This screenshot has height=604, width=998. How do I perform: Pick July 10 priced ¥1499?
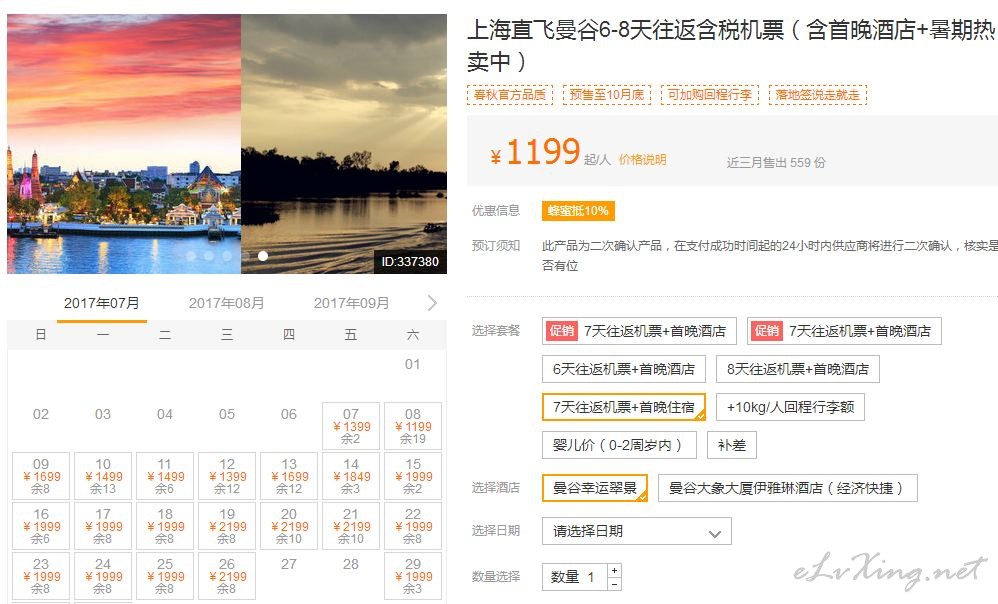[x=103, y=476]
